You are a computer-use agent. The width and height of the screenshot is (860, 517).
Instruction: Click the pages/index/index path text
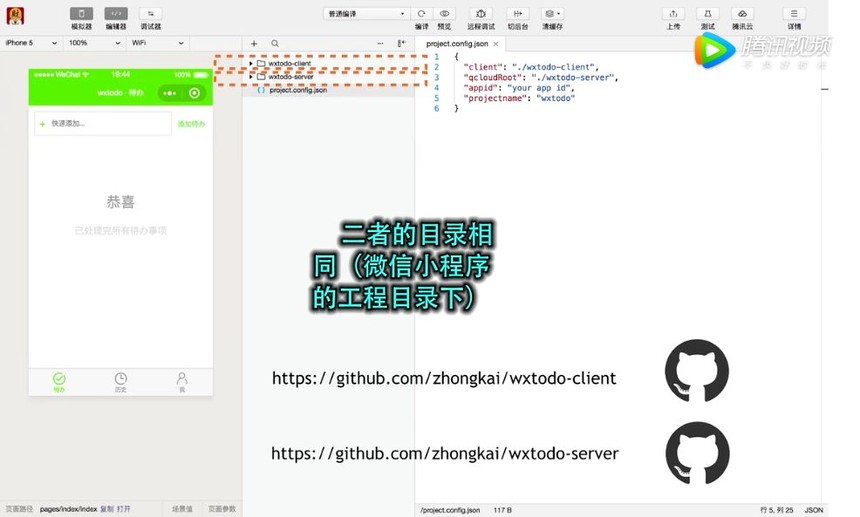[x=69, y=509]
